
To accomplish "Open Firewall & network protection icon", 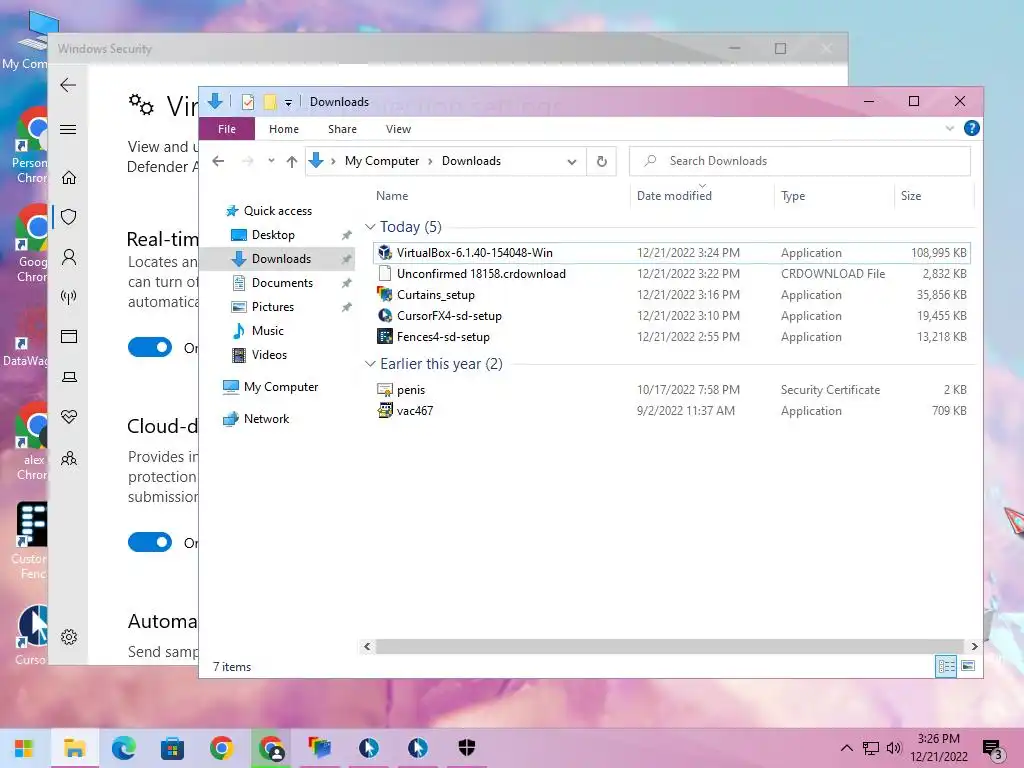I will (69, 297).
